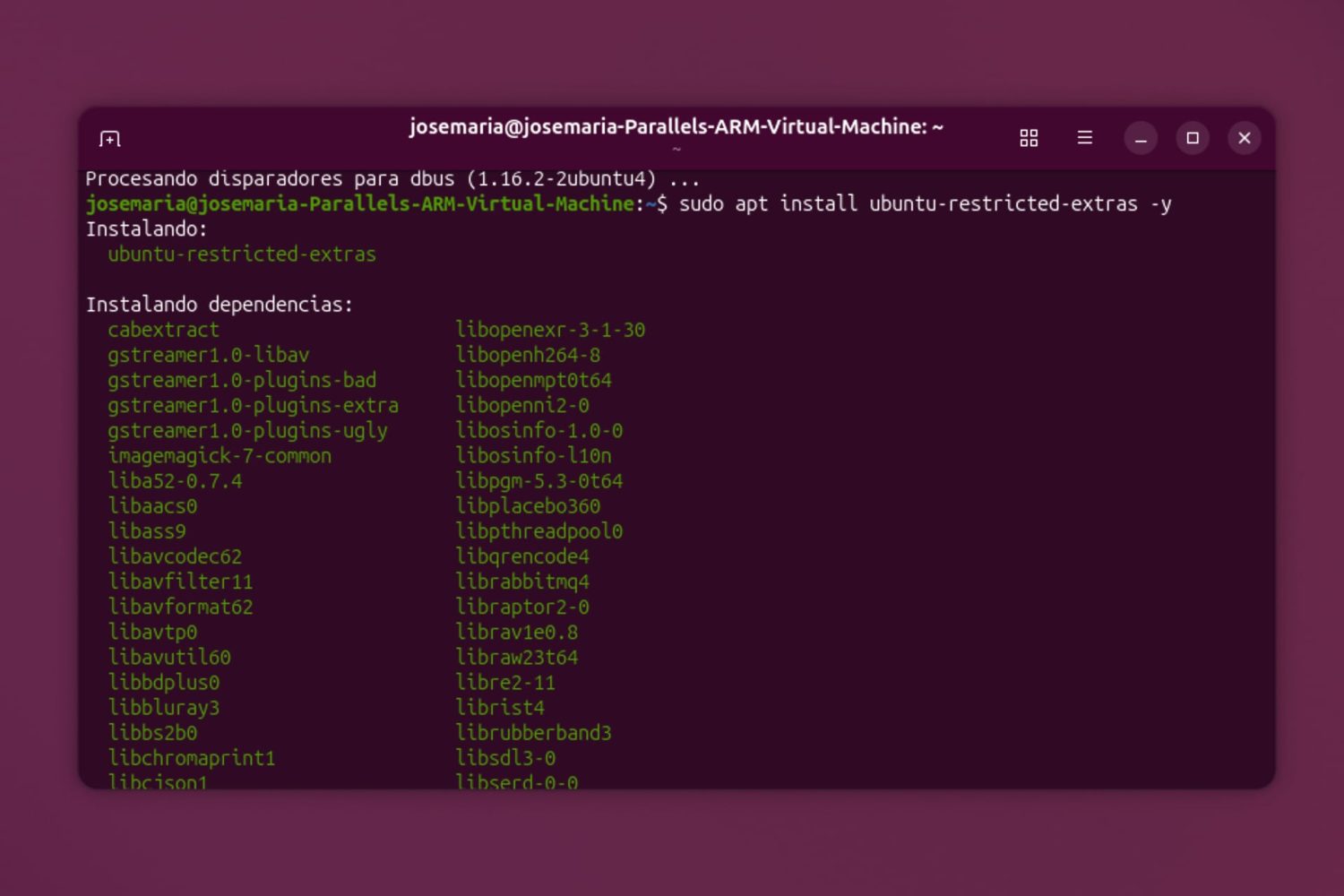Click the 'cabextract' package entry
1344x896 pixels.
coord(163,330)
